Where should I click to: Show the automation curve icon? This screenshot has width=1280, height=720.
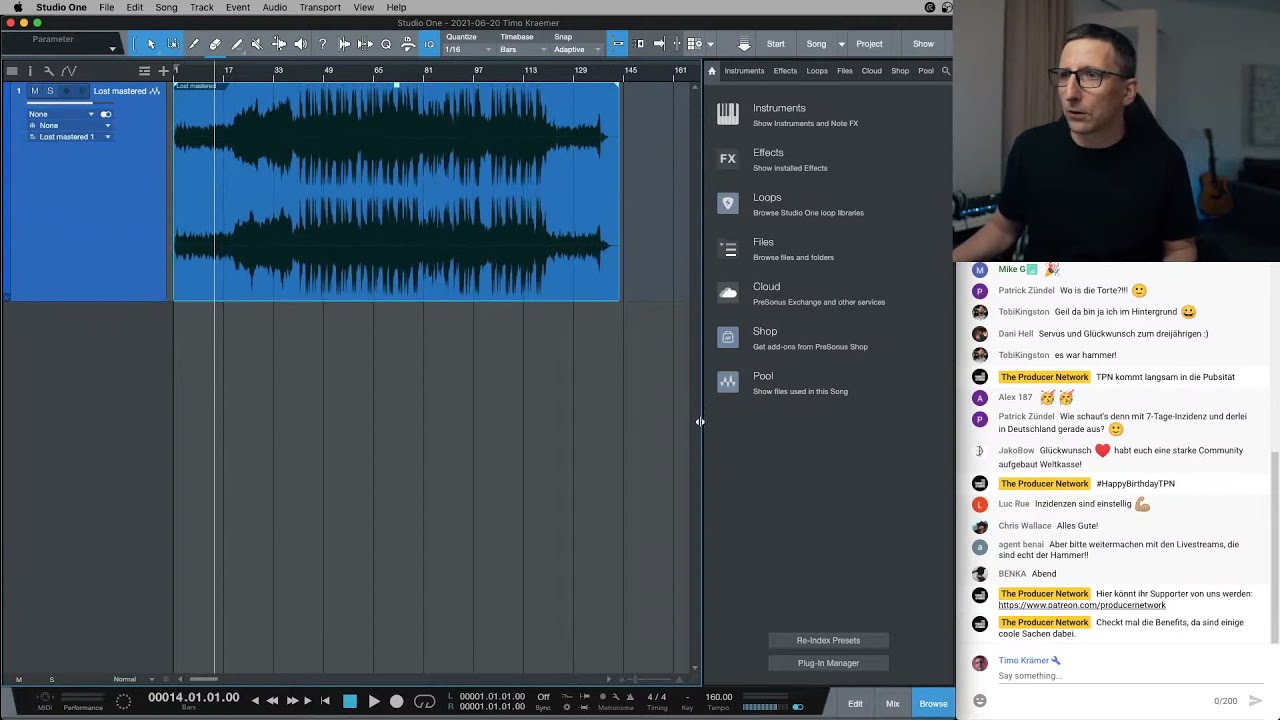coord(69,71)
